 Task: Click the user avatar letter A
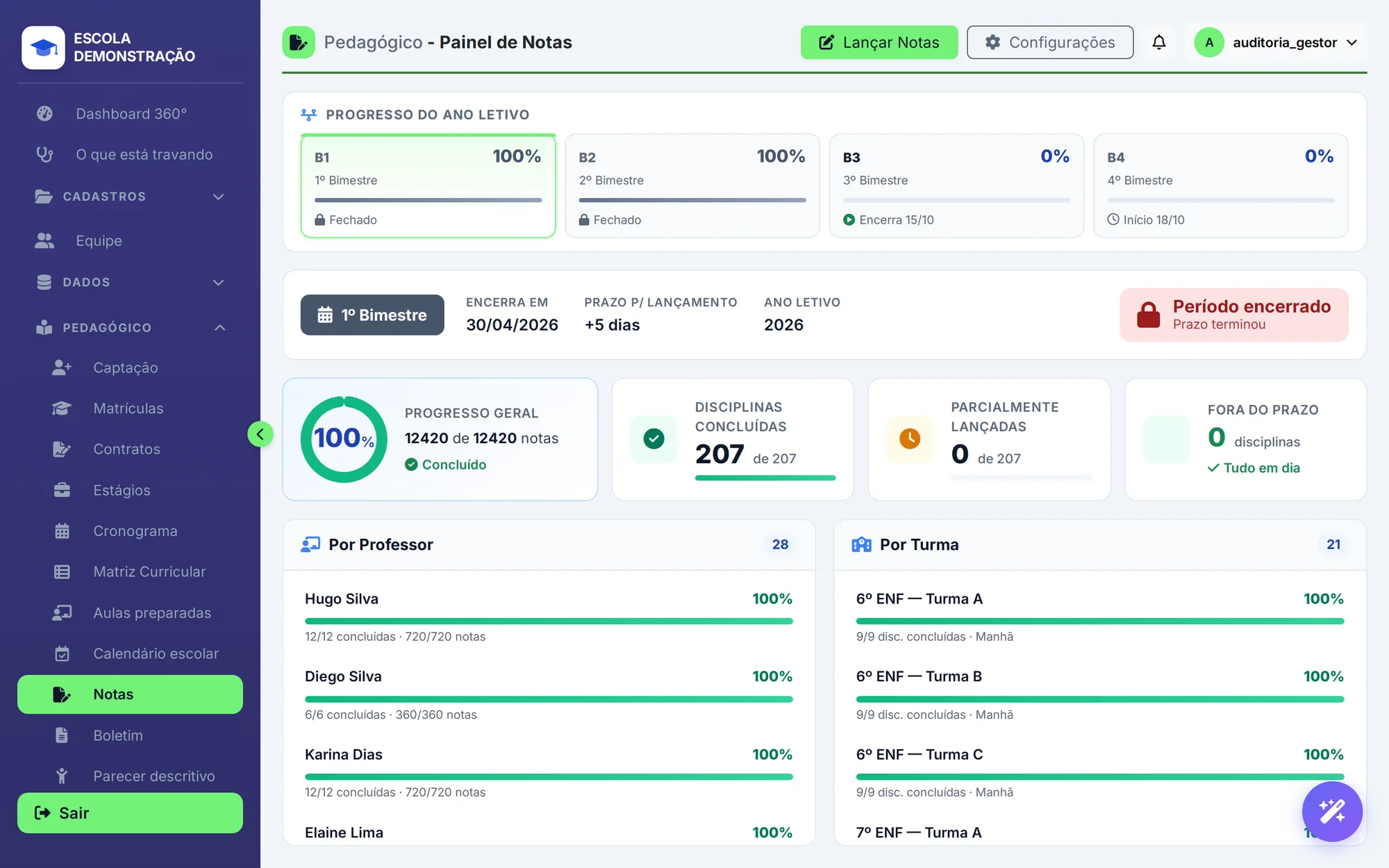(x=1208, y=42)
